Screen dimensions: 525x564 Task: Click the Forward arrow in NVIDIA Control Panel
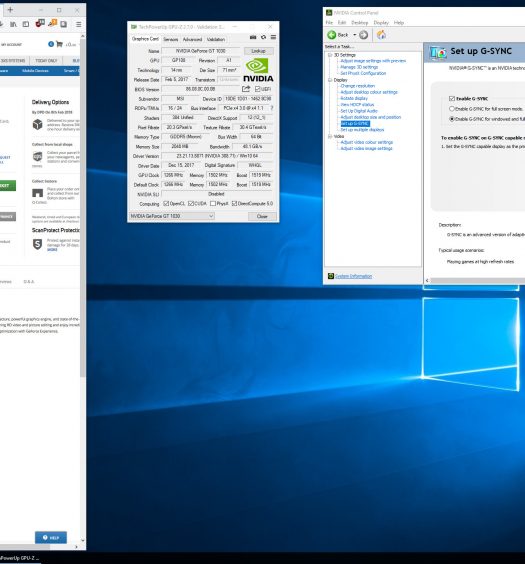pyautogui.click(x=364, y=35)
